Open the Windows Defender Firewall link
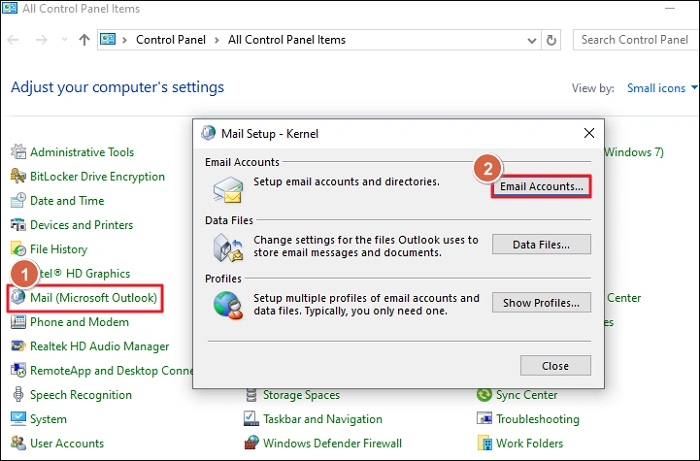Viewport: 700px width, 461px height. click(333, 443)
